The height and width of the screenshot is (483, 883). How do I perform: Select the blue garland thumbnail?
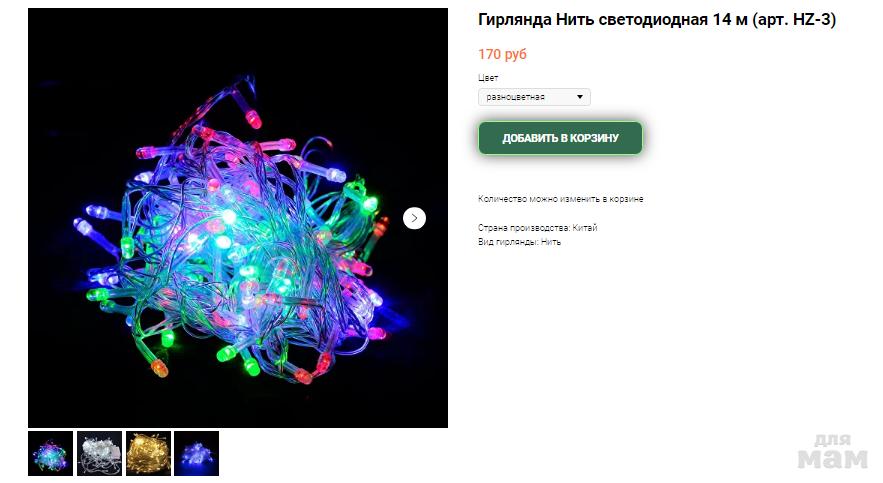pos(197,454)
